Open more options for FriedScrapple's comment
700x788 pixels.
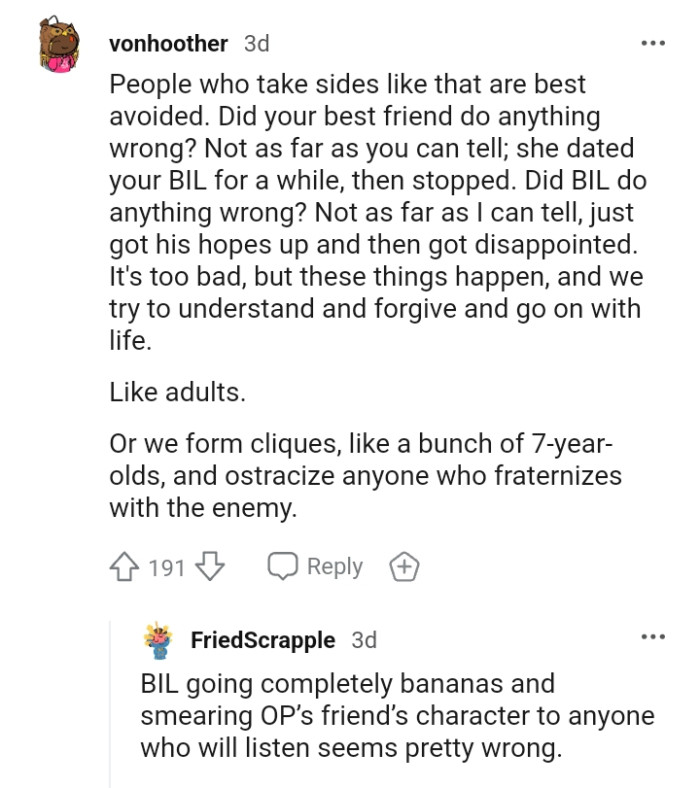pos(652,637)
